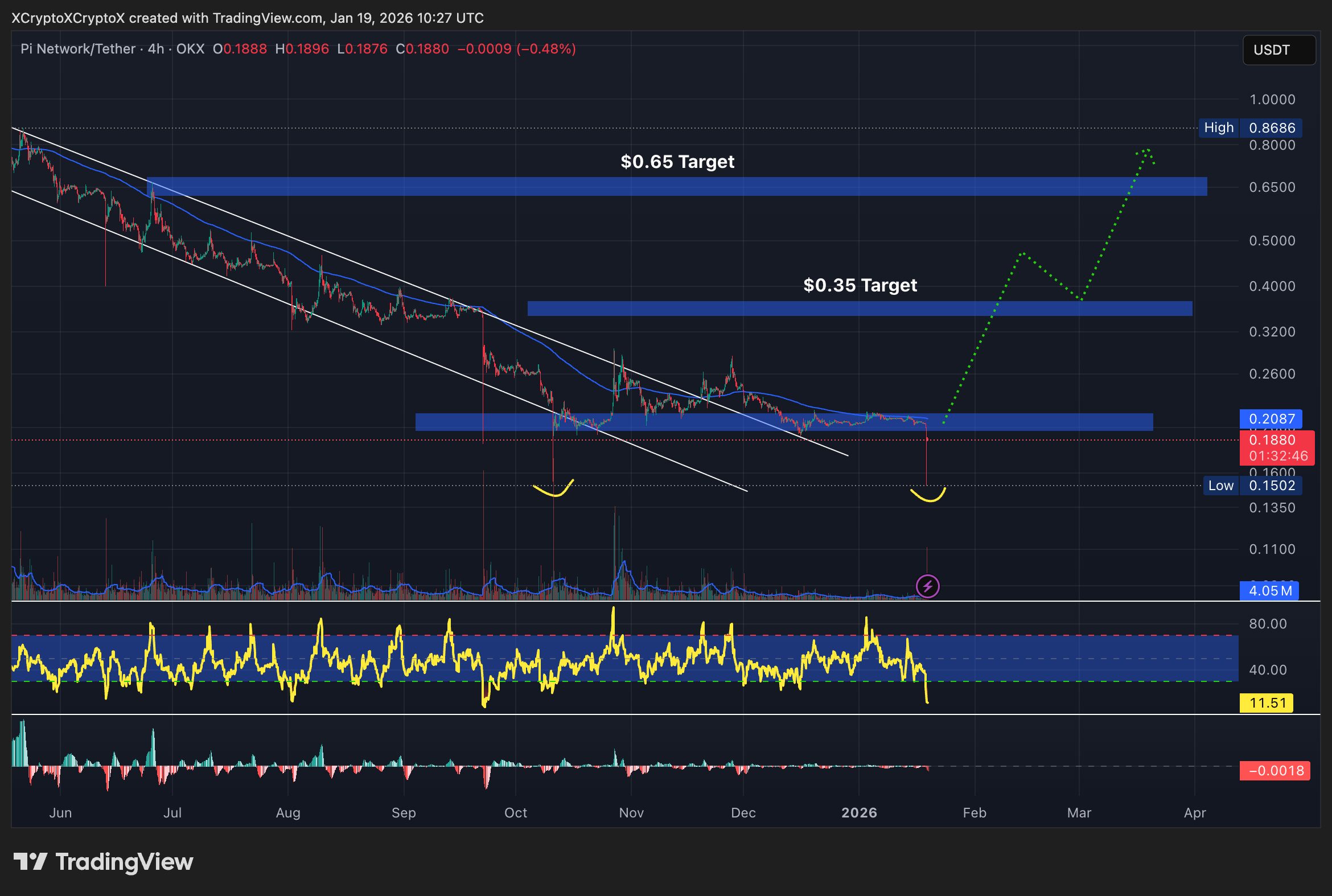Open the Pi Network/Tether symbol search
The image size is (1332, 896).
(77, 49)
